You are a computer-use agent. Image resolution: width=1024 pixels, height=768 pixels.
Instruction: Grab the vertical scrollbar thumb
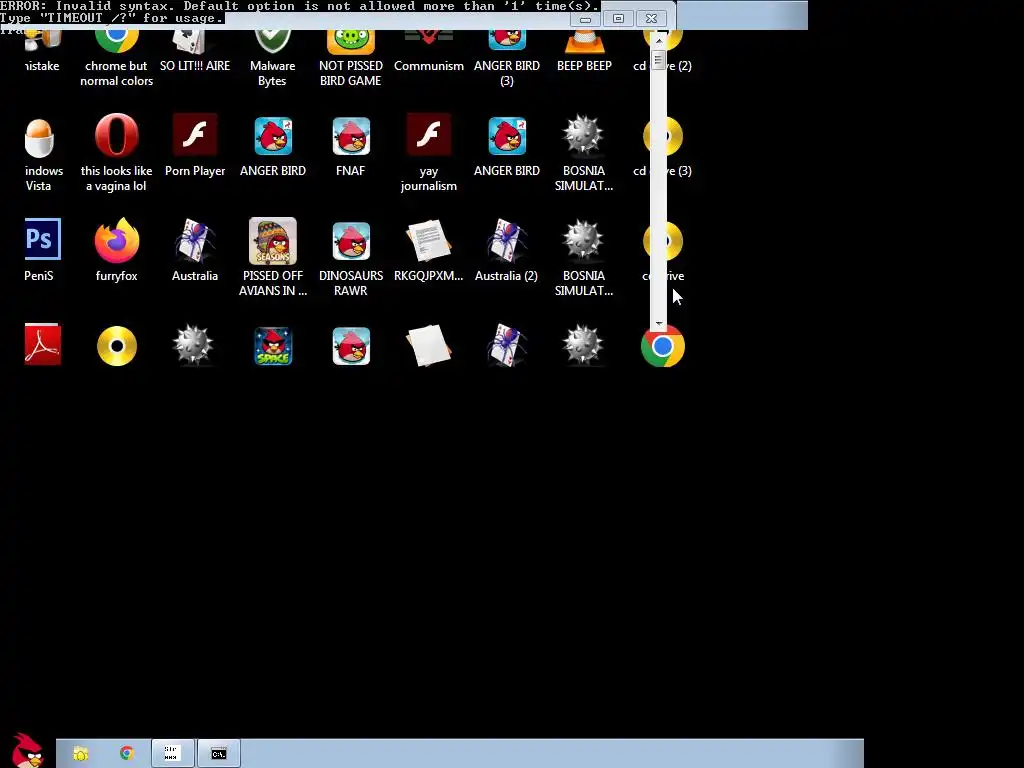pyautogui.click(x=658, y=61)
